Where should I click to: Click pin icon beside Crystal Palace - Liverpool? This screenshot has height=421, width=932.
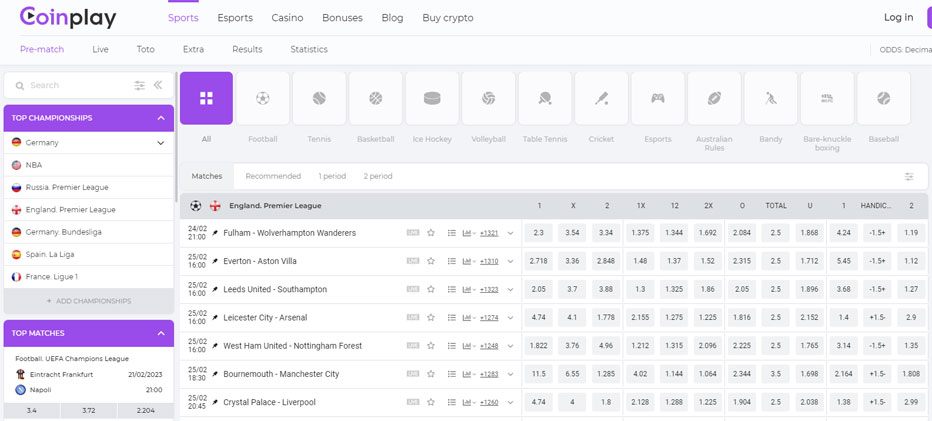coord(215,403)
